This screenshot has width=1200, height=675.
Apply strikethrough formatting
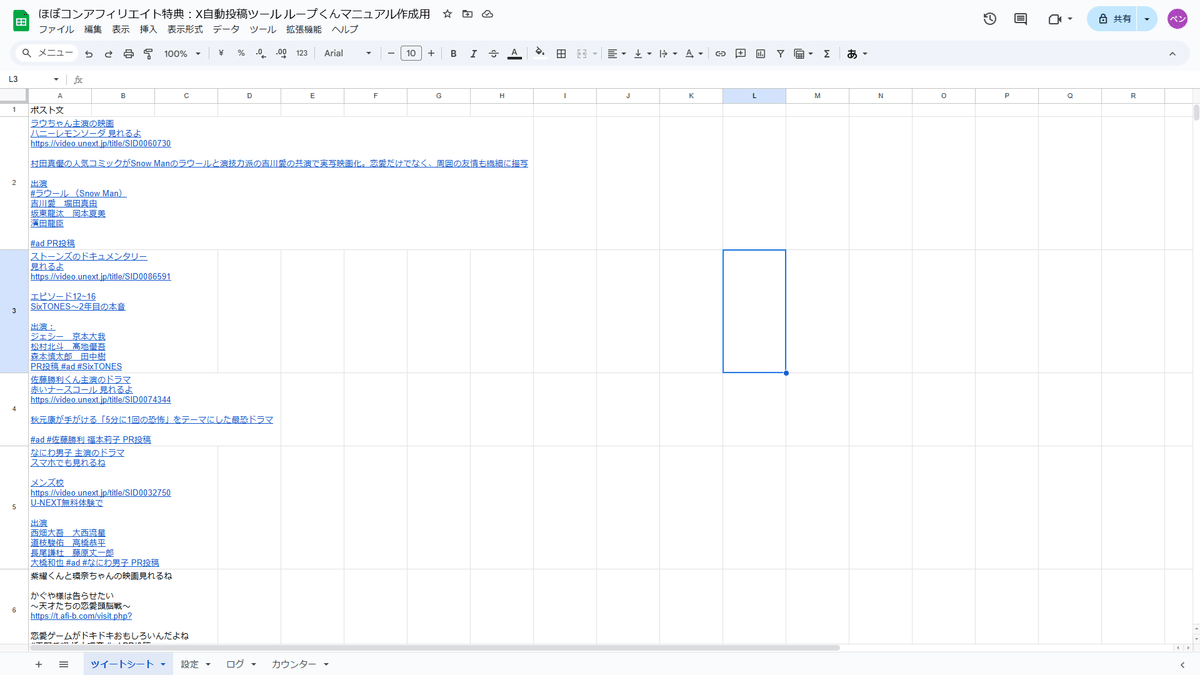pyautogui.click(x=494, y=54)
